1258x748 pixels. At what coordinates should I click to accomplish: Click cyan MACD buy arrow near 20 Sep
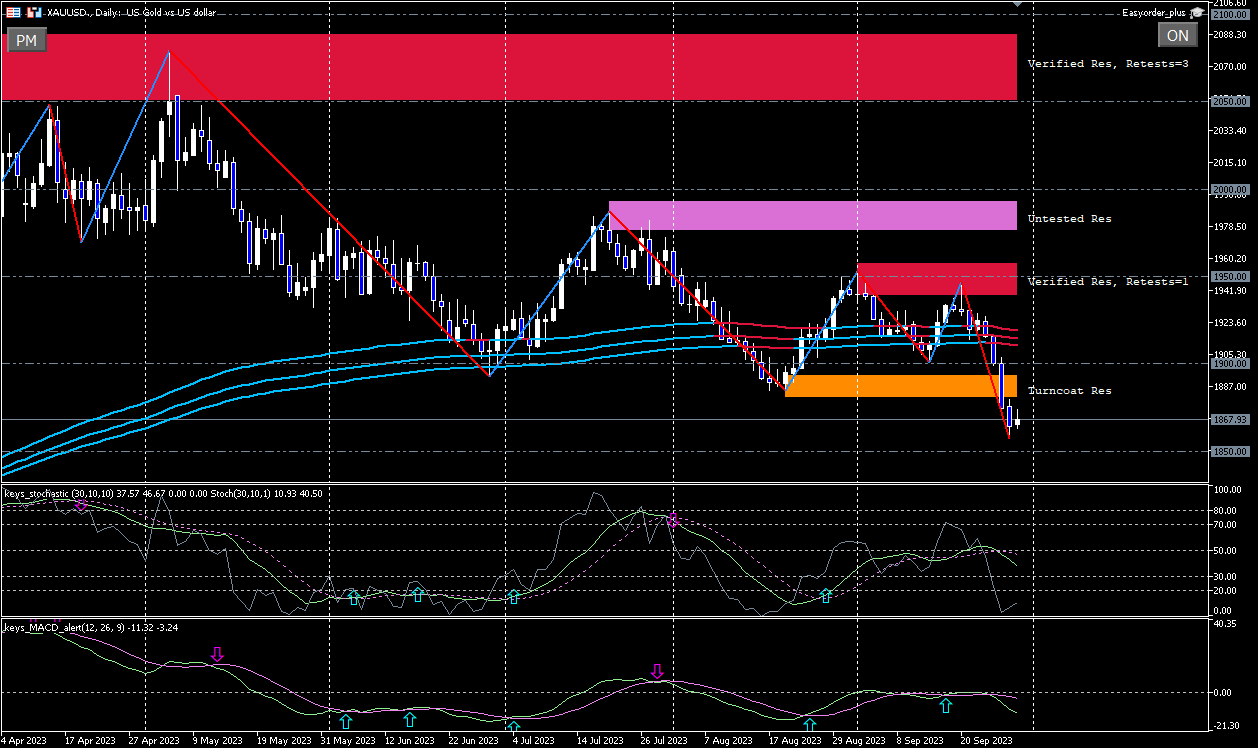click(x=945, y=706)
